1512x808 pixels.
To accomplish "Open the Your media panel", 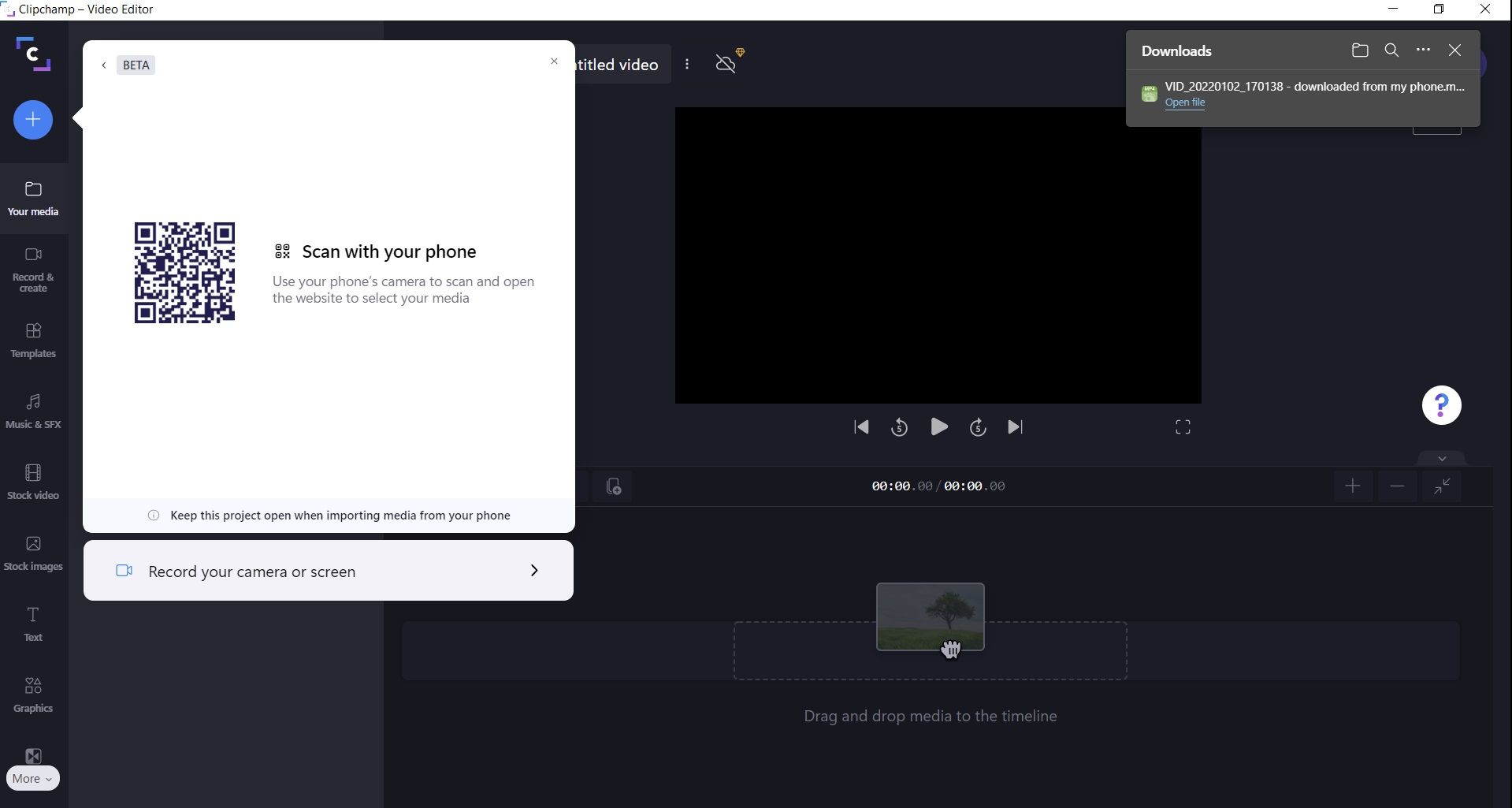I will coord(32,197).
